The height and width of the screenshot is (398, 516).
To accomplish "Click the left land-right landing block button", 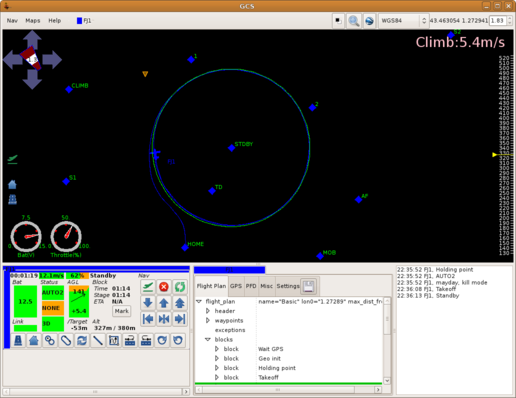I will pyautogui.click(x=130, y=340).
